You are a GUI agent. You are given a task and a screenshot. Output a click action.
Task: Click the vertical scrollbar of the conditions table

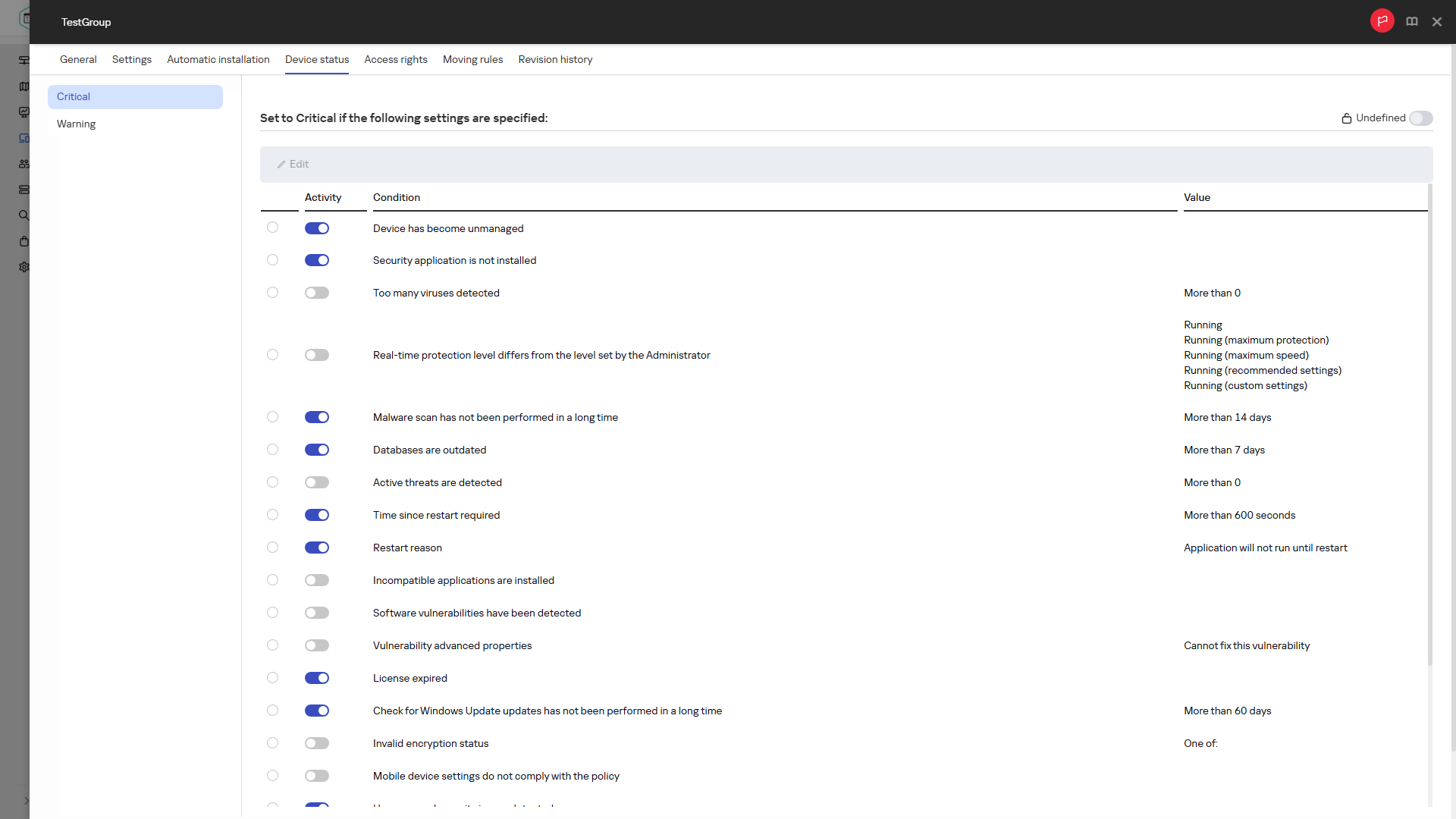1430,425
